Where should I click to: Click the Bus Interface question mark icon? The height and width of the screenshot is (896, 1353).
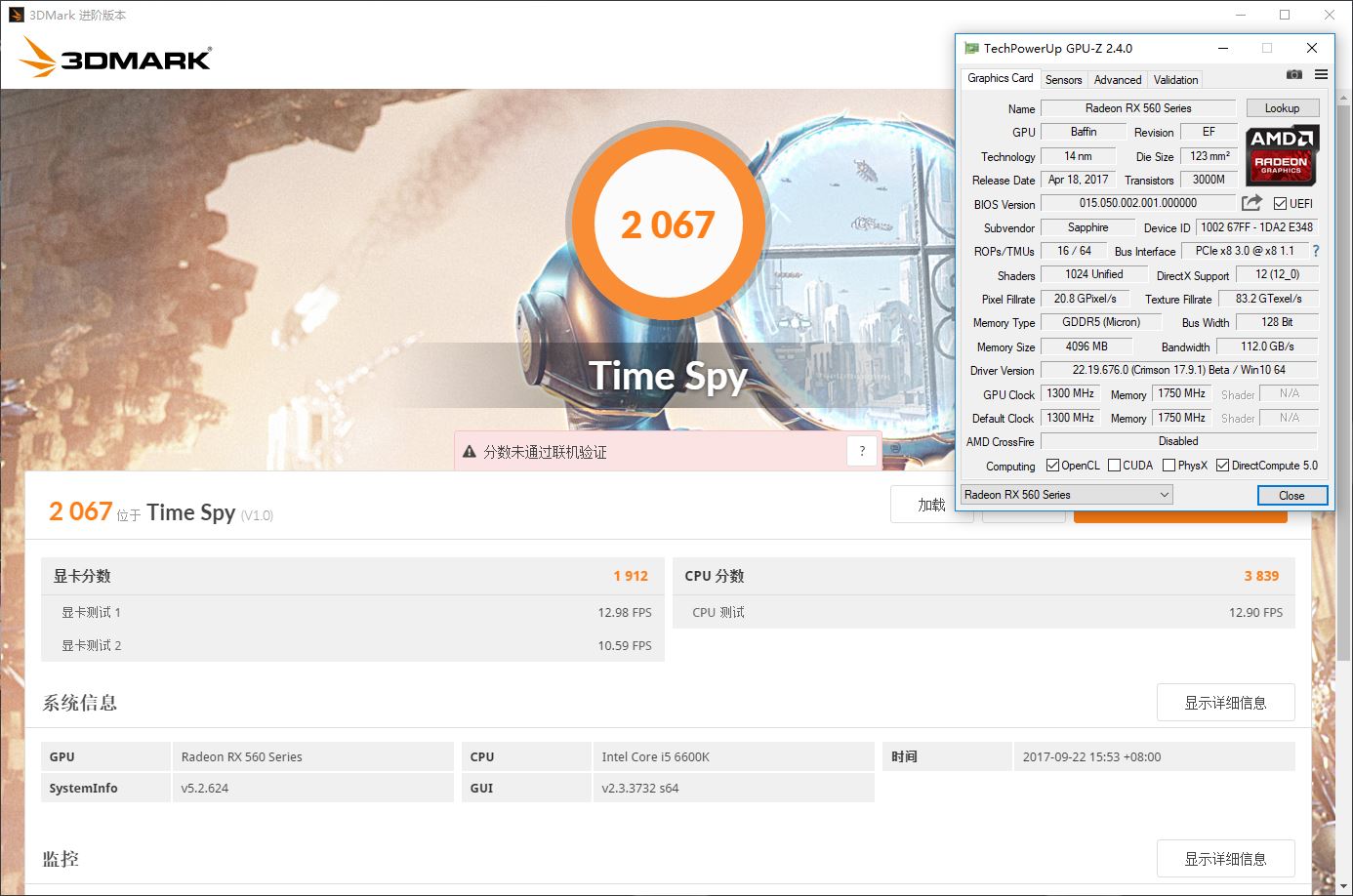[x=1315, y=251]
